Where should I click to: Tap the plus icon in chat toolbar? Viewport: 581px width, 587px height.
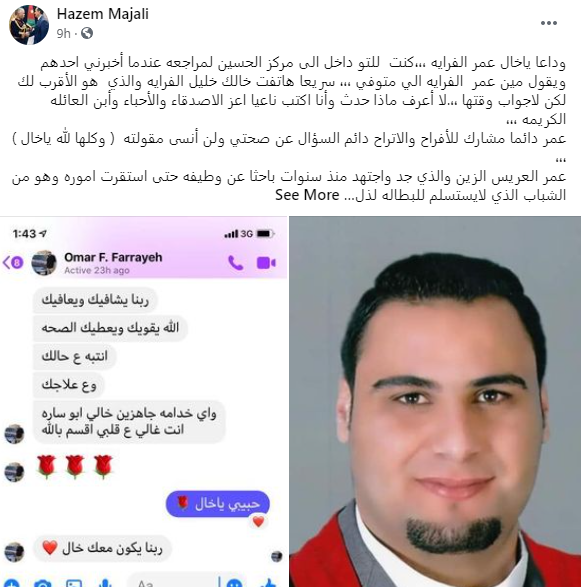[11, 583]
